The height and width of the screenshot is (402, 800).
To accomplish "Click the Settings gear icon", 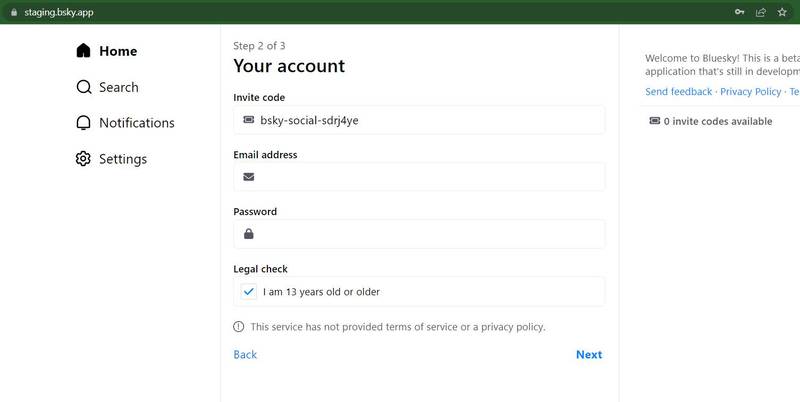I will pyautogui.click(x=83, y=159).
